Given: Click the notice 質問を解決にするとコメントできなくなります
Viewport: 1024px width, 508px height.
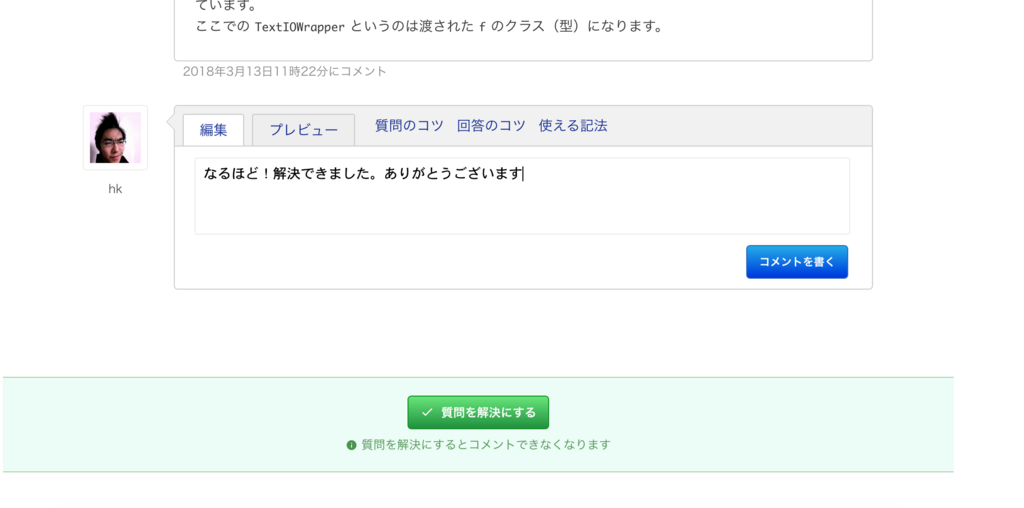Looking at the screenshot, I should (x=486, y=445).
